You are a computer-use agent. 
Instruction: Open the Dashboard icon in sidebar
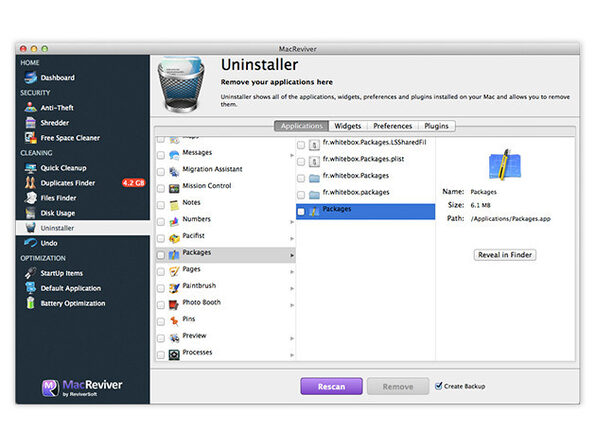tap(30, 78)
